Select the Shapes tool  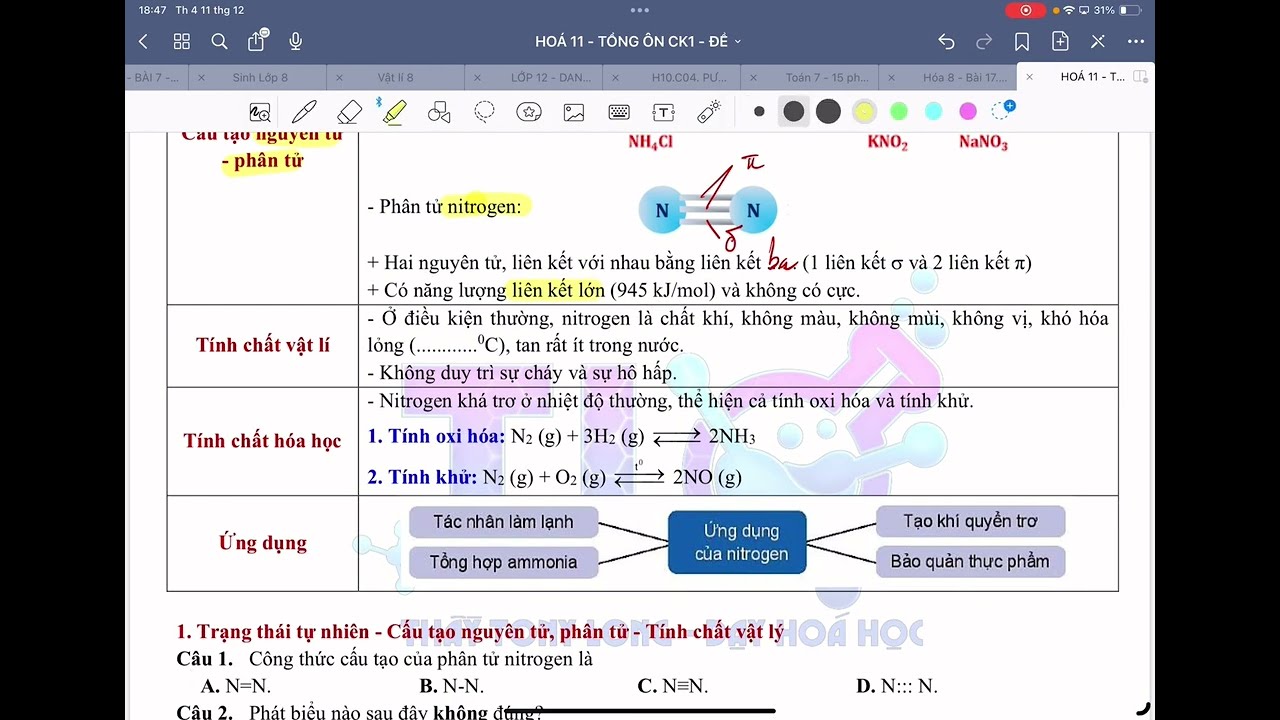click(439, 112)
